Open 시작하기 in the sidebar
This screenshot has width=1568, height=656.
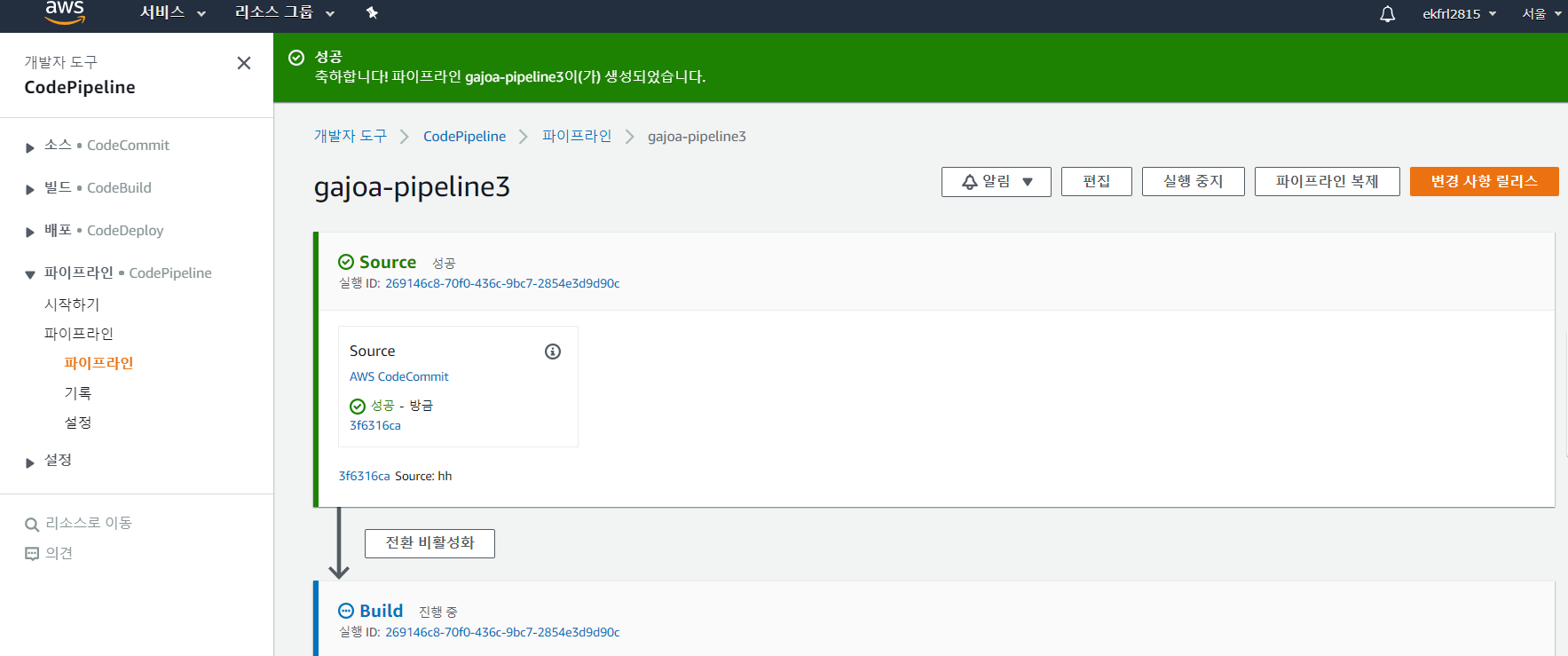(x=72, y=304)
